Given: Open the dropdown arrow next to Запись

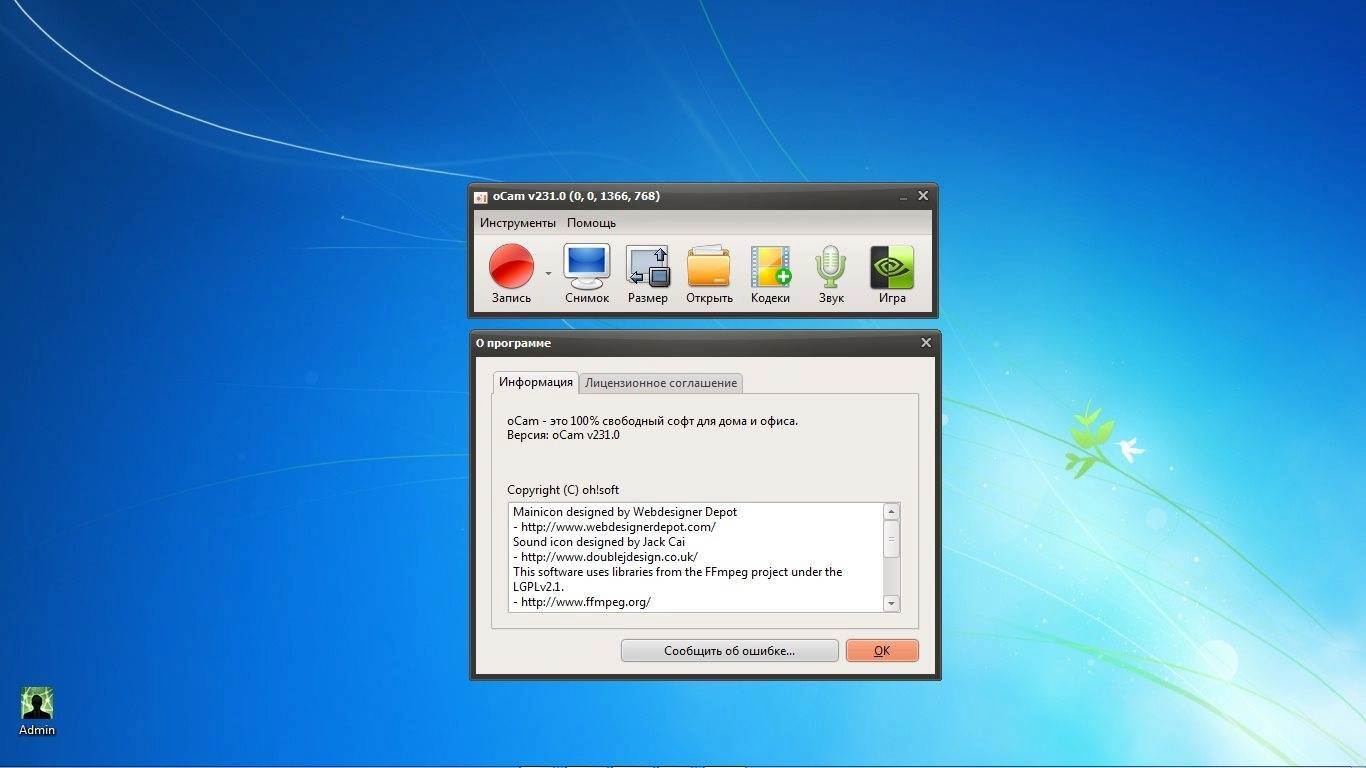Looking at the screenshot, I should [548, 273].
